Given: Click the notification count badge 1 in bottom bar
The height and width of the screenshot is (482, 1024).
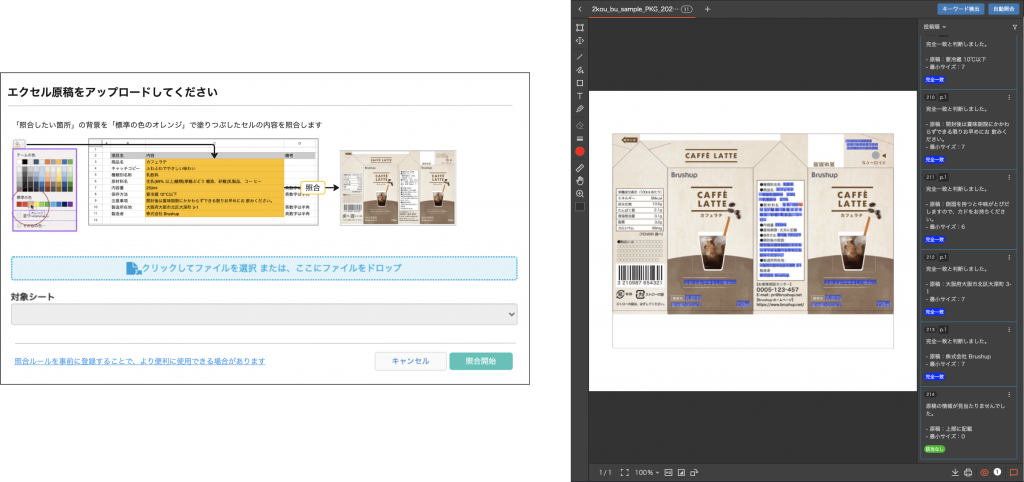Looking at the screenshot, I should (x=997, y=472).
